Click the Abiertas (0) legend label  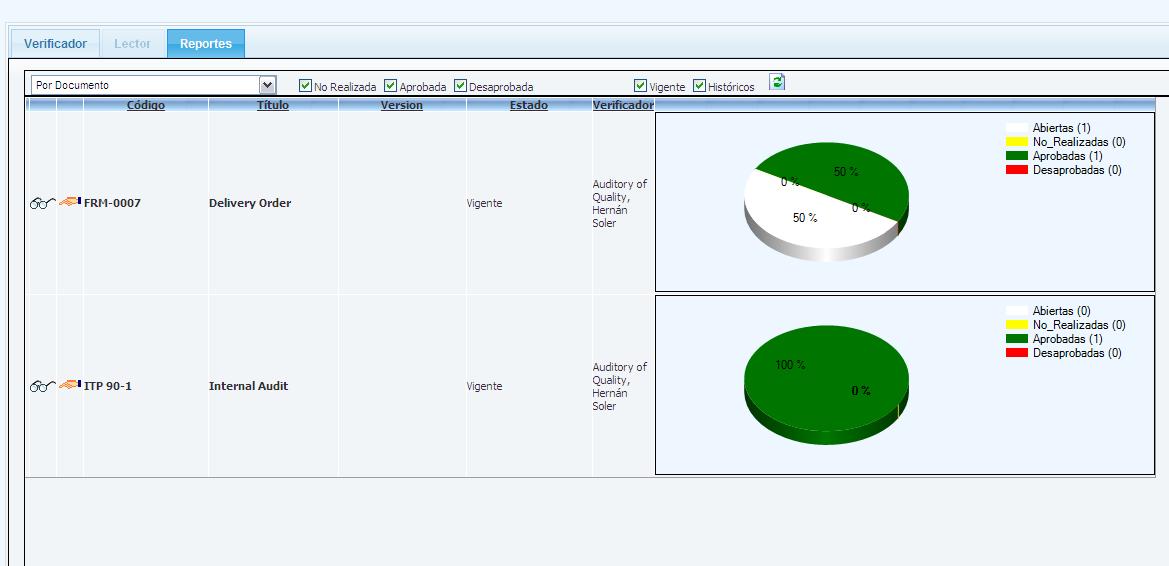1062,311
